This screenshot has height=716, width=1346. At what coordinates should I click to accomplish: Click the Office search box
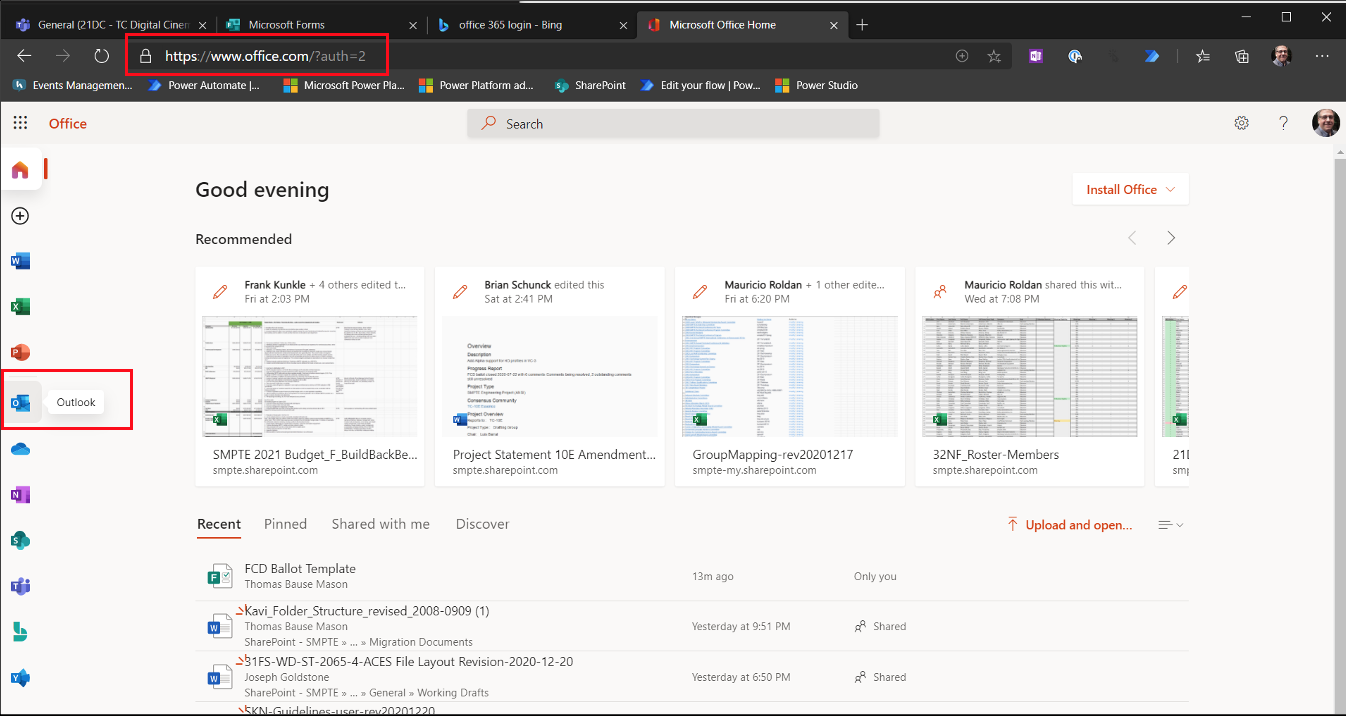click(673, 124)
